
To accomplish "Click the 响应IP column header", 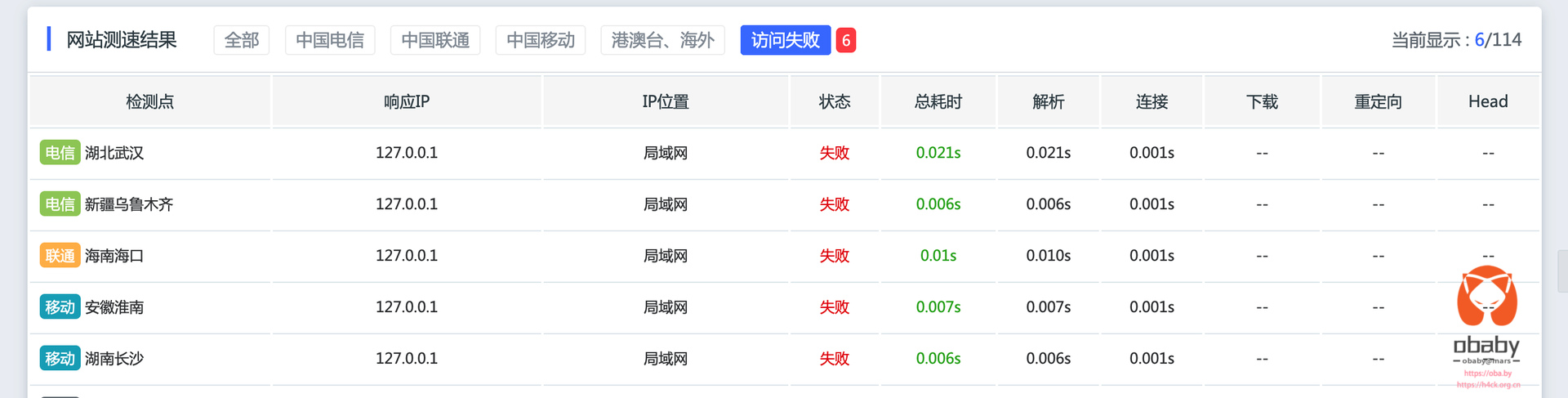I will tap(406, 101).
